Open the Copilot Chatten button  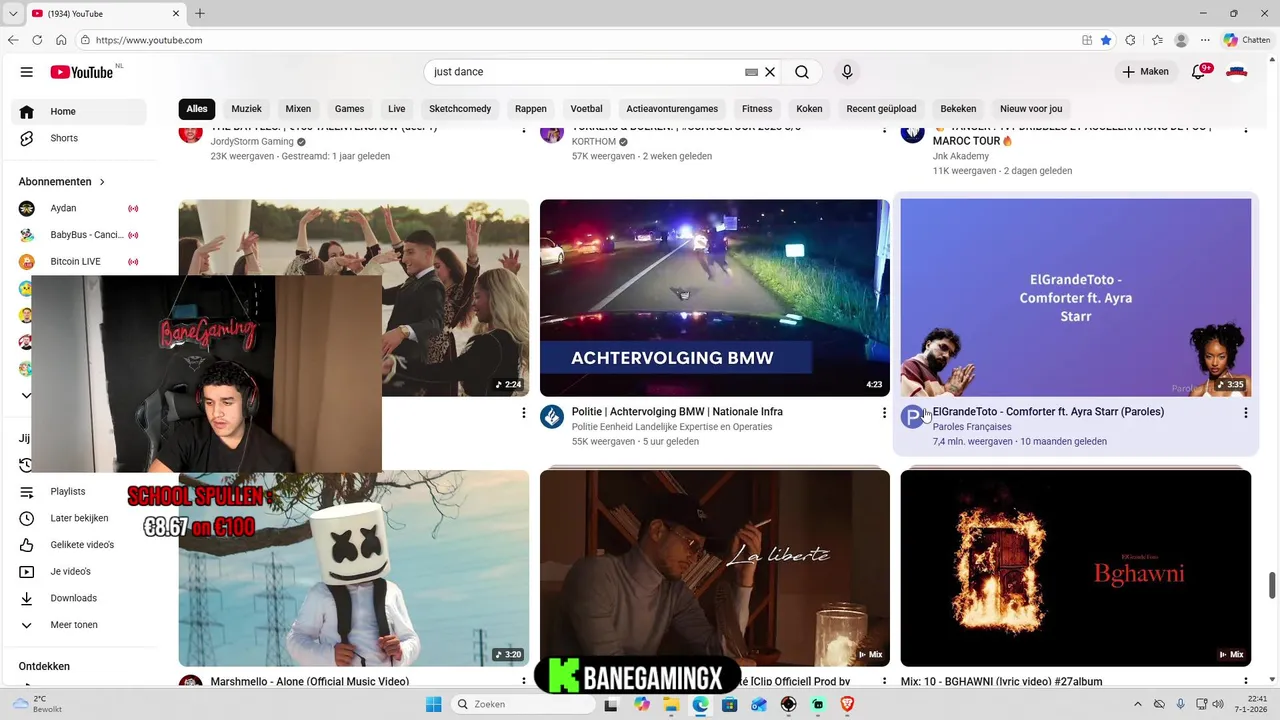tap(1246, 40)
